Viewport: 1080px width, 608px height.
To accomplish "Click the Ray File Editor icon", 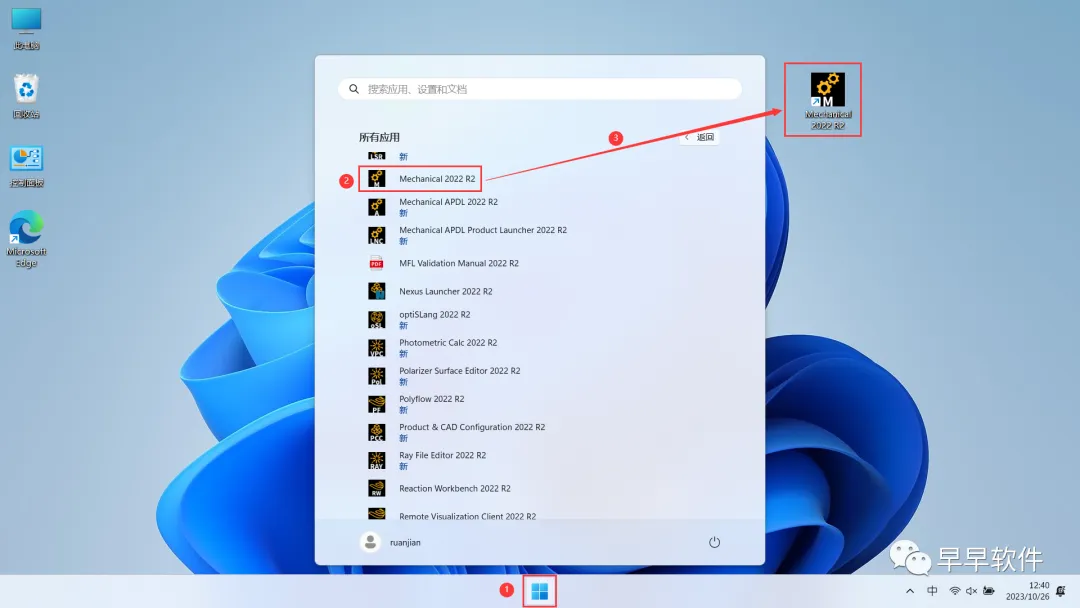I will [377, 461].
